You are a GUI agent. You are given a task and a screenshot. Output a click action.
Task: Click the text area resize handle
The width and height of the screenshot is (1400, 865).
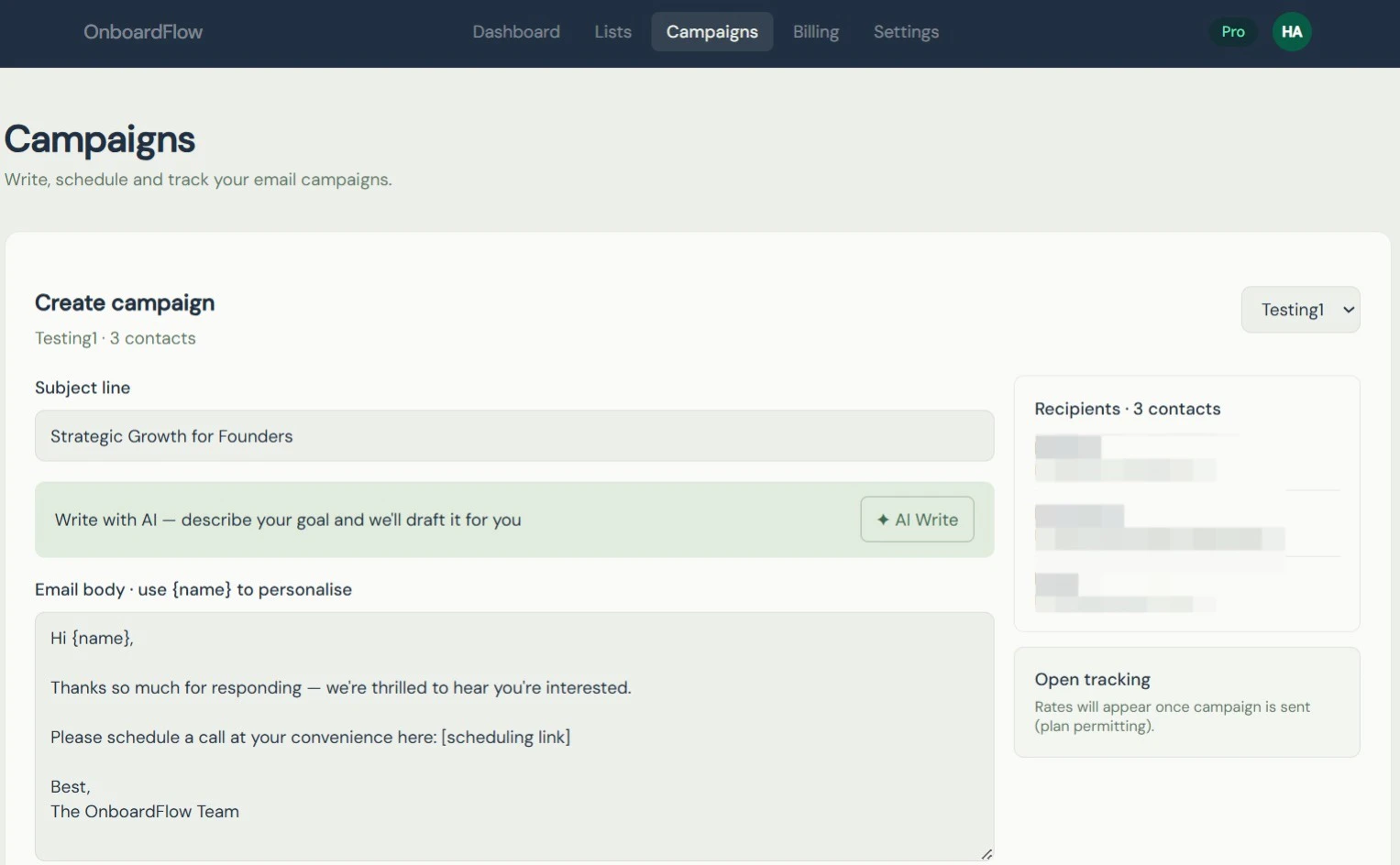coord(987,854)
